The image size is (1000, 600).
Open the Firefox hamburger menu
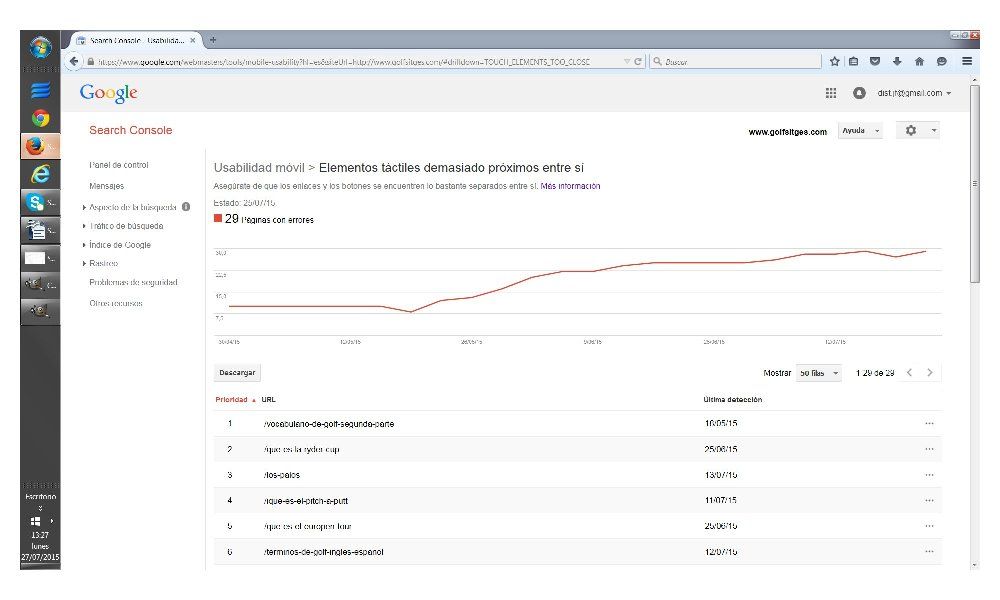(x=967, y=61)
